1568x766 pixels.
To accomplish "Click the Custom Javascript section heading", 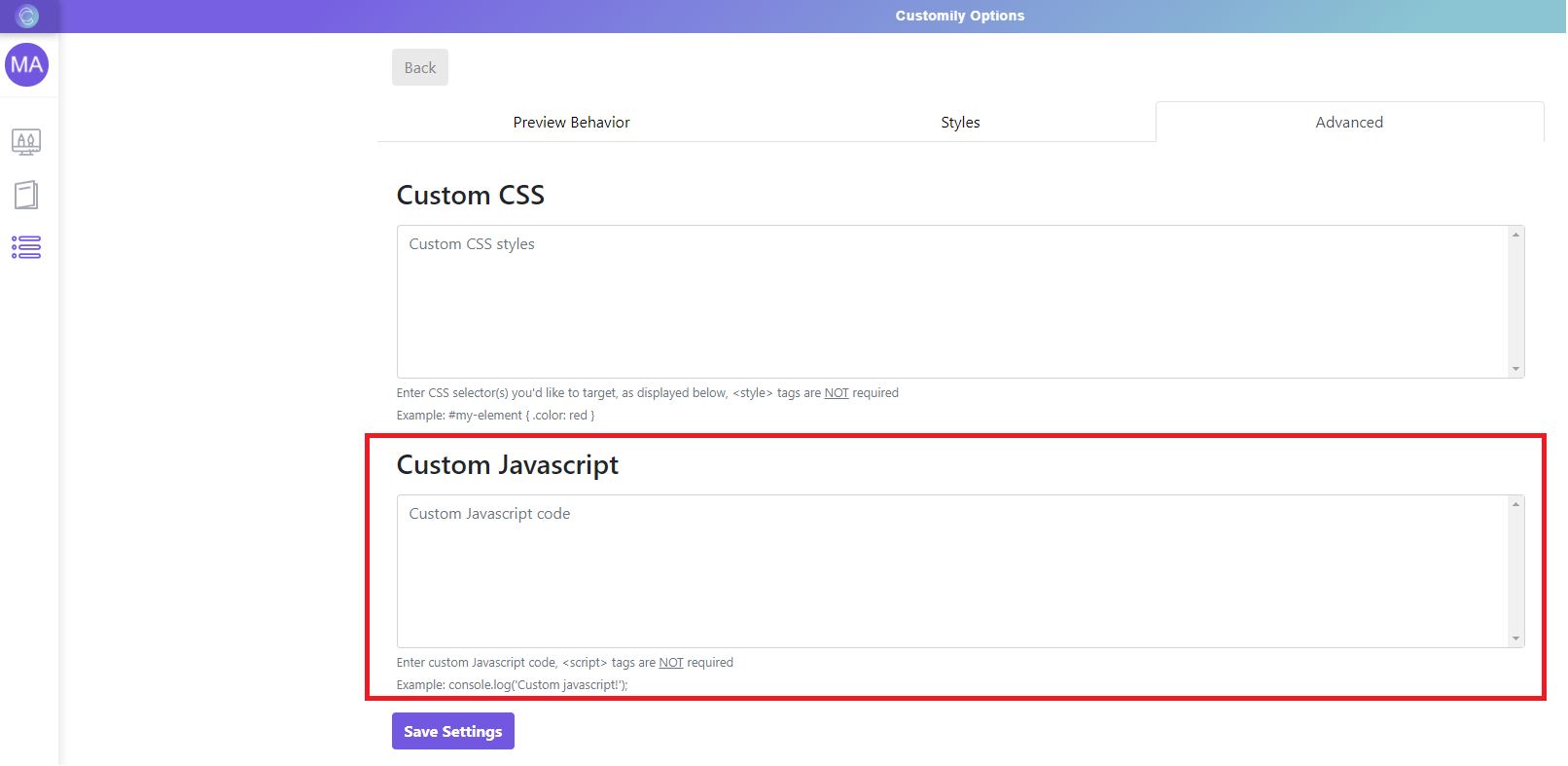I will 507,465.
